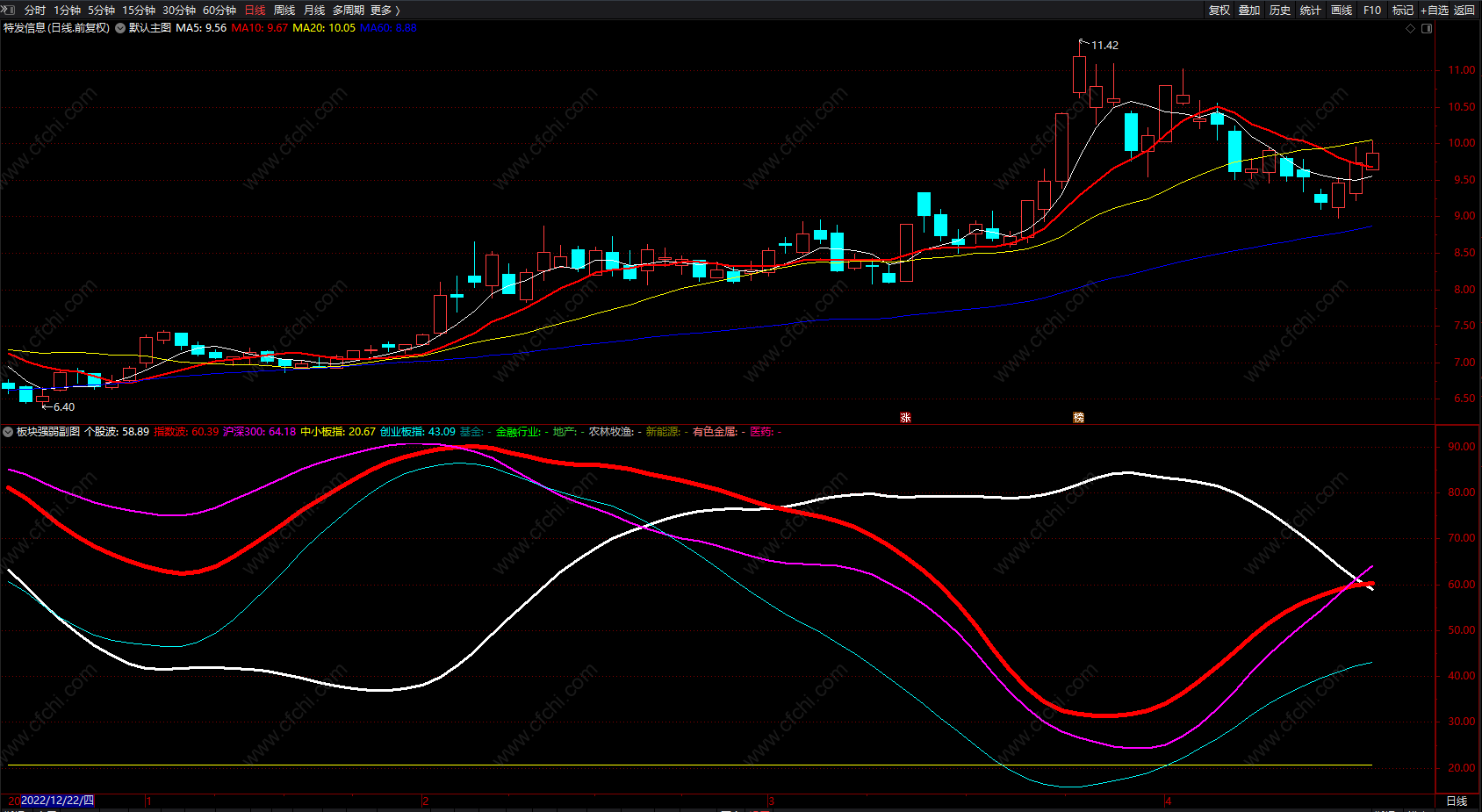Select the 1分钟 period
1482x812 pixels.
click(x=67, y=11)
